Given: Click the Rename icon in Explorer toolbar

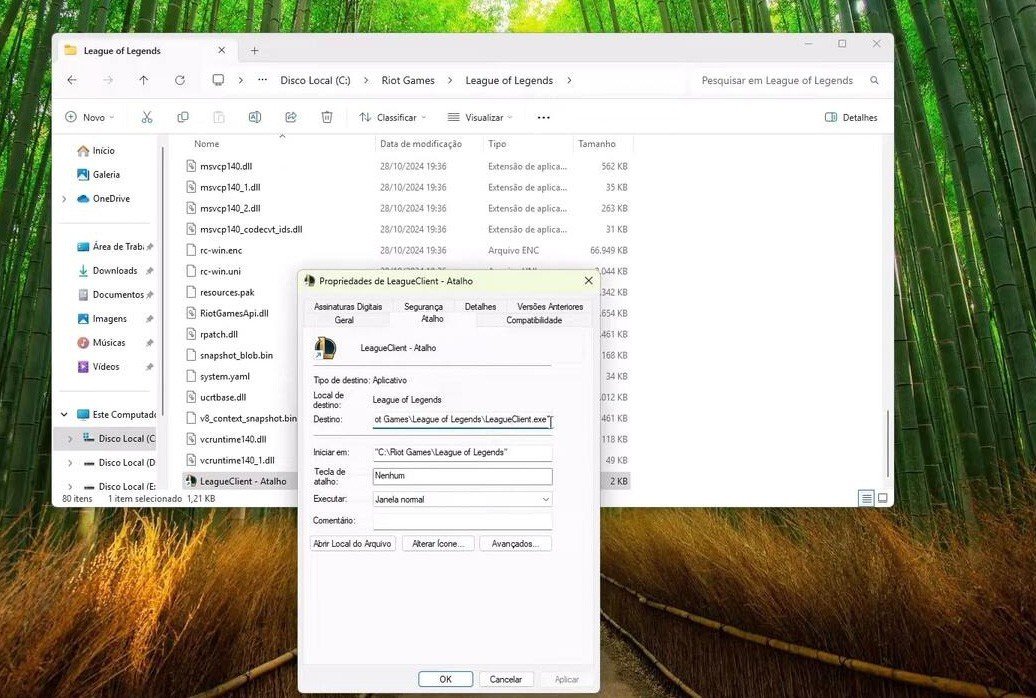Looking at the screenshot, I should pyautogui.click(x=254, y=117).
